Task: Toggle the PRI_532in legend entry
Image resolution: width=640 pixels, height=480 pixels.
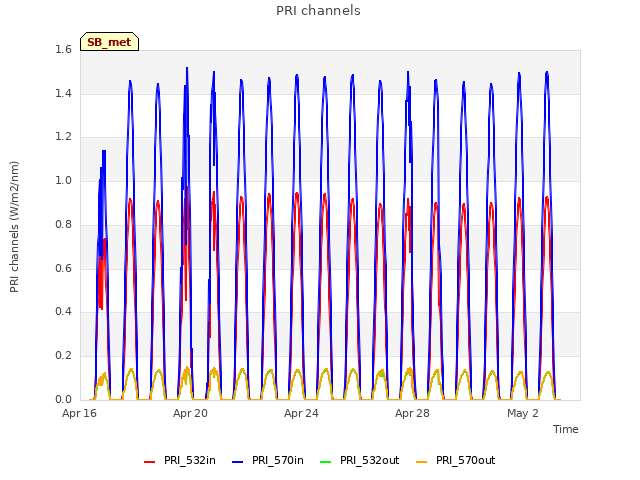Action: click(180, 460)
